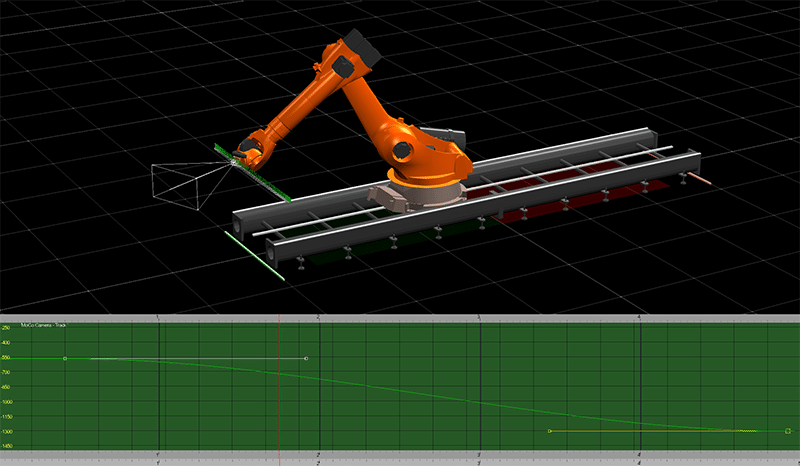Grab the white tangent handle of first keyframe
Viewport: 800px width, 466px height.
point(305,358)
